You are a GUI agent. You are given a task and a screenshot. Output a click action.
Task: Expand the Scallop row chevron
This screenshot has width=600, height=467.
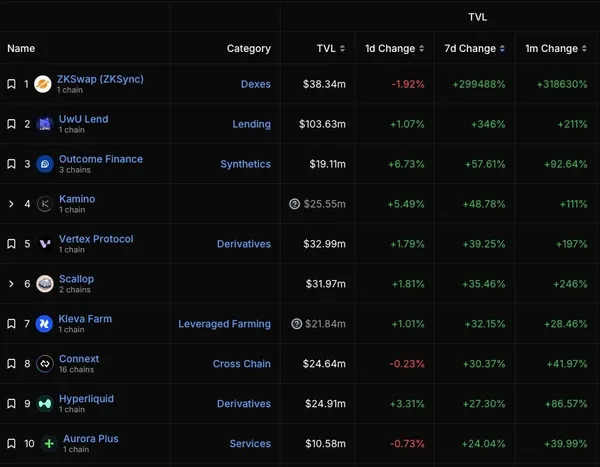[x=11, y=284]
